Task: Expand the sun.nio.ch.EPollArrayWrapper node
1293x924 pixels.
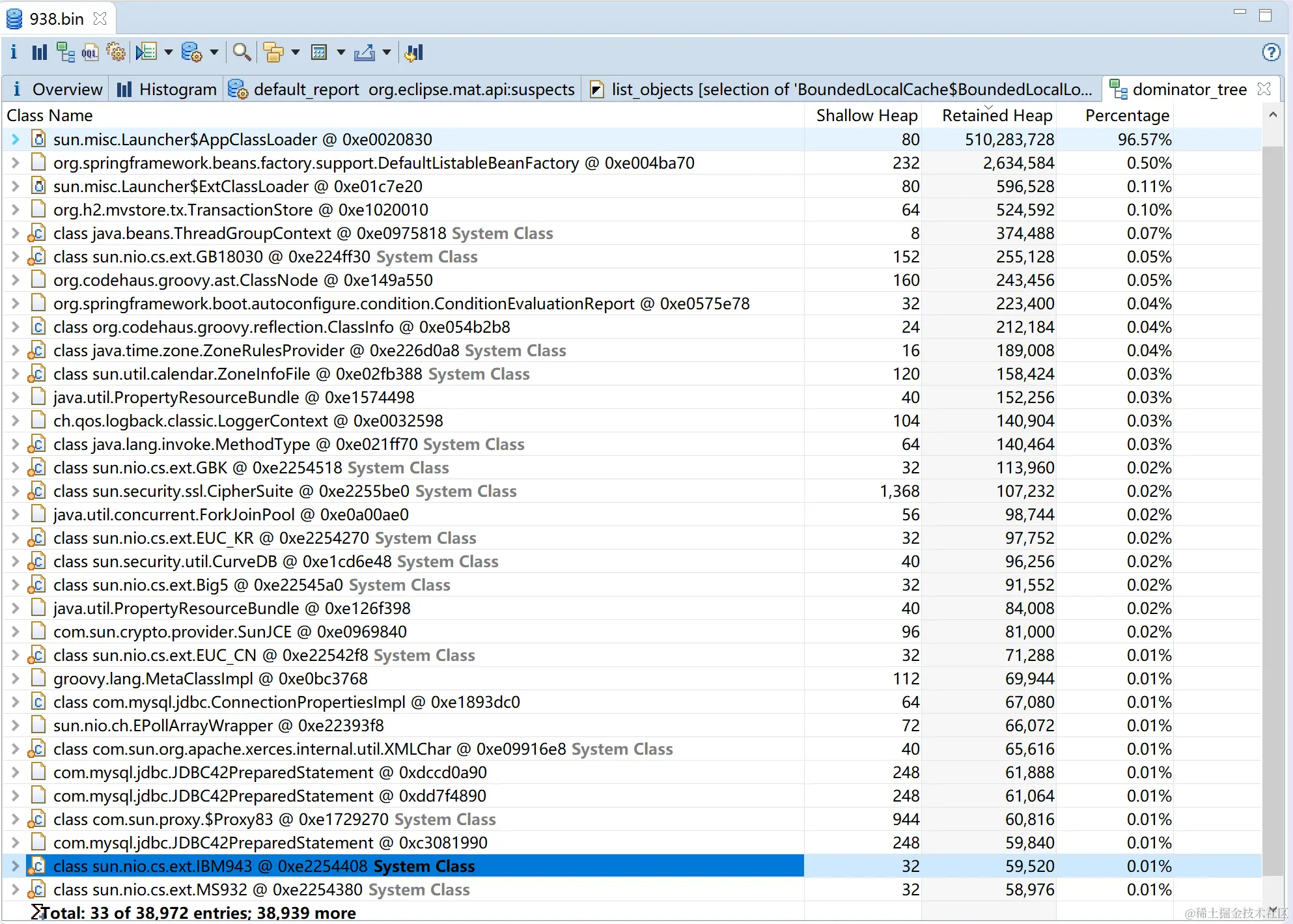Action: point(16,725)
